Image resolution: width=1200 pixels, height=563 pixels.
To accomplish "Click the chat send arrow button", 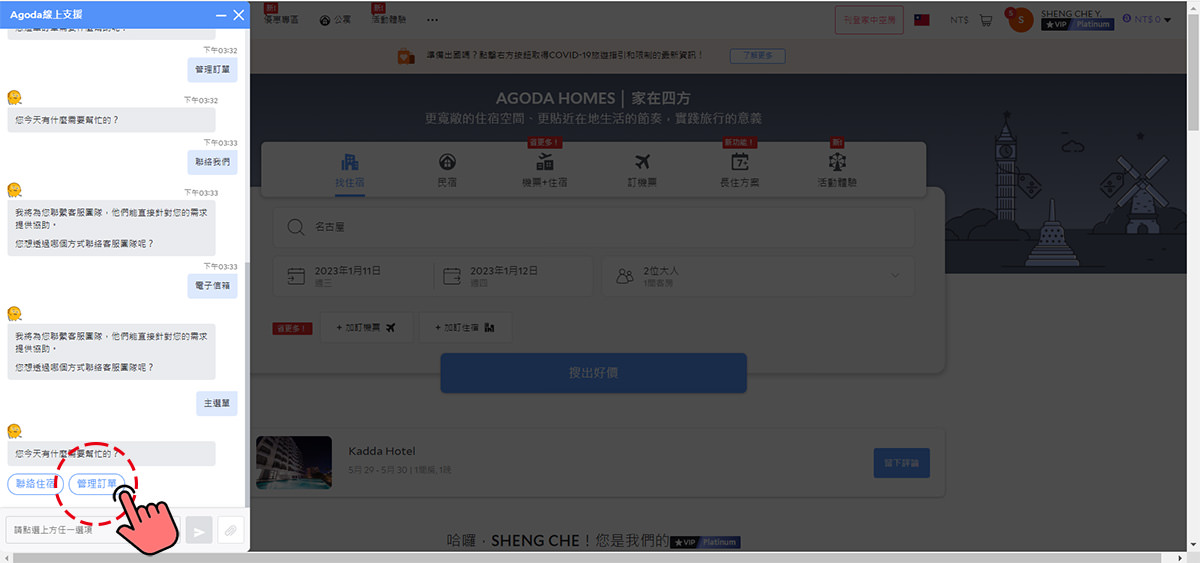I will point(199,531).
